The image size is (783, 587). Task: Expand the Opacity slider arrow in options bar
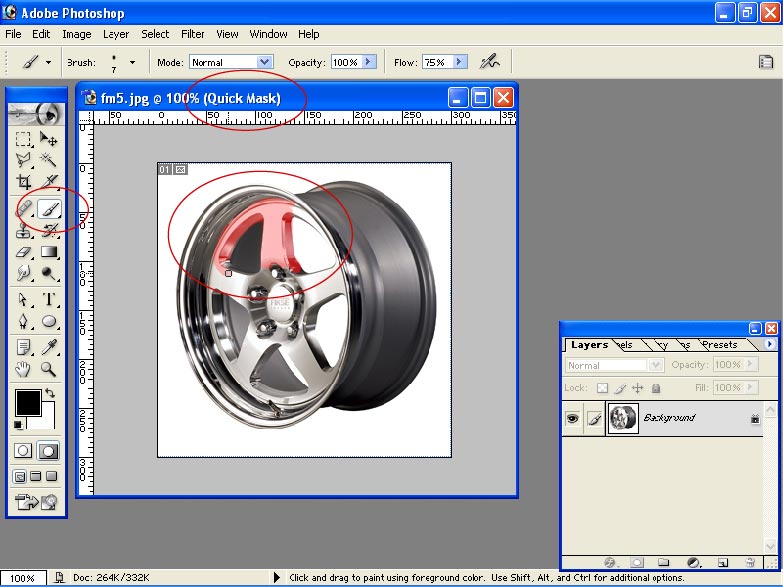[x=368, y=62]
